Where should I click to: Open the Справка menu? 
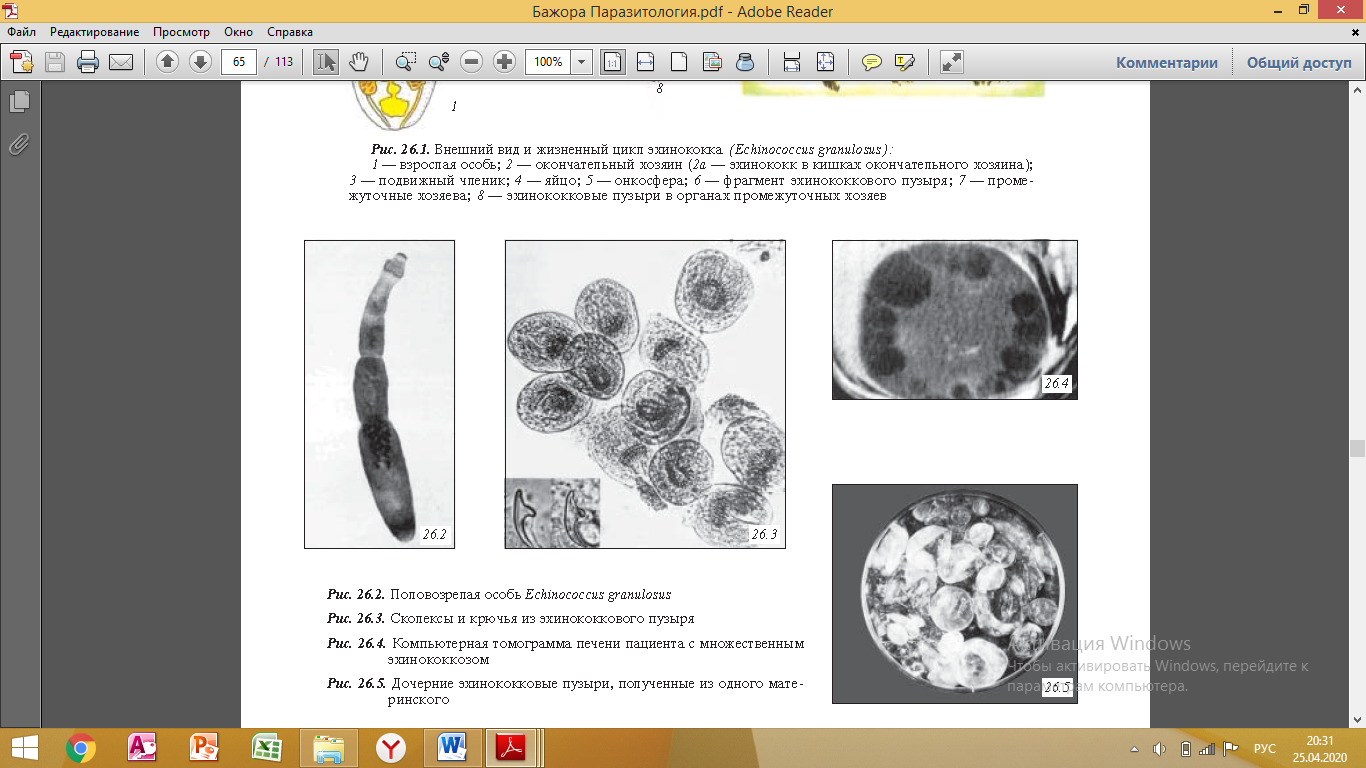[x=290, y=32]
